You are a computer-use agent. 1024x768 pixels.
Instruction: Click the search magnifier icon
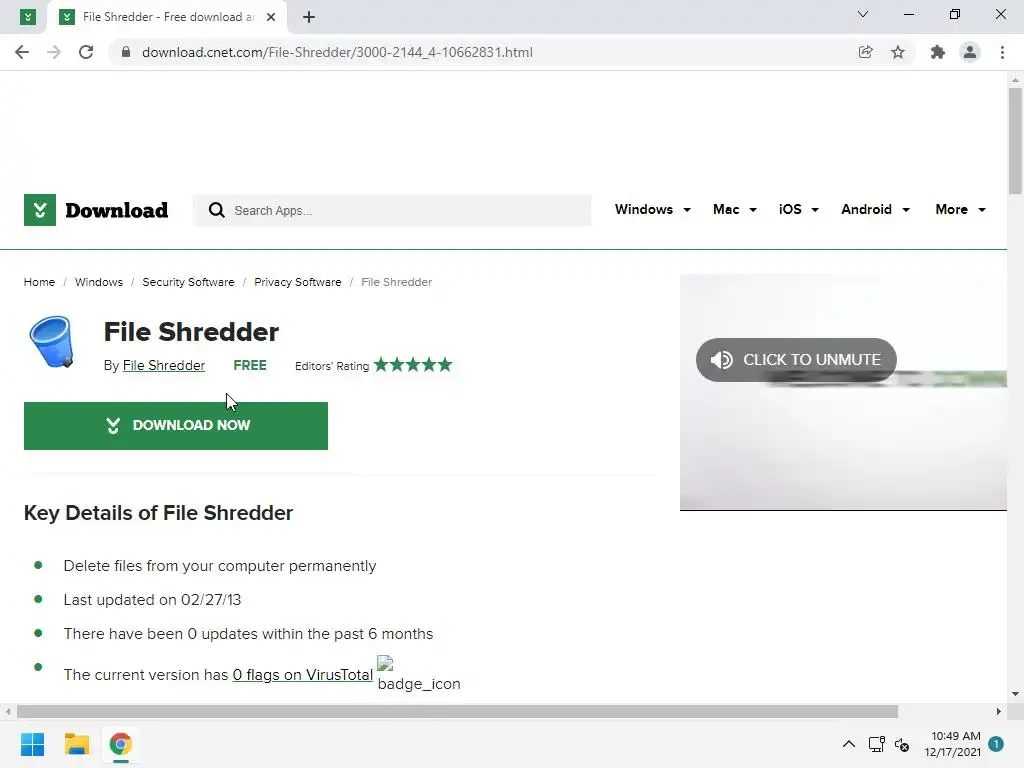coord(216,210)
